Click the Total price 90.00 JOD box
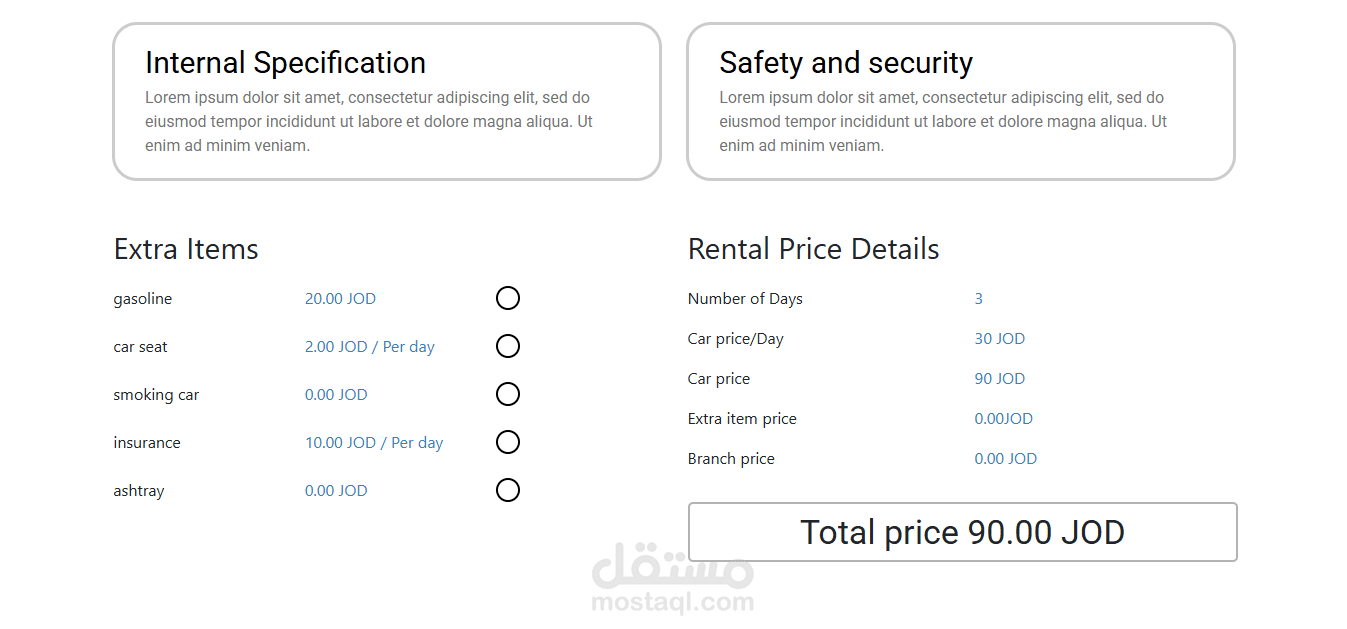The width and height of the screenshot is (1347, 629). coord(962,532)
